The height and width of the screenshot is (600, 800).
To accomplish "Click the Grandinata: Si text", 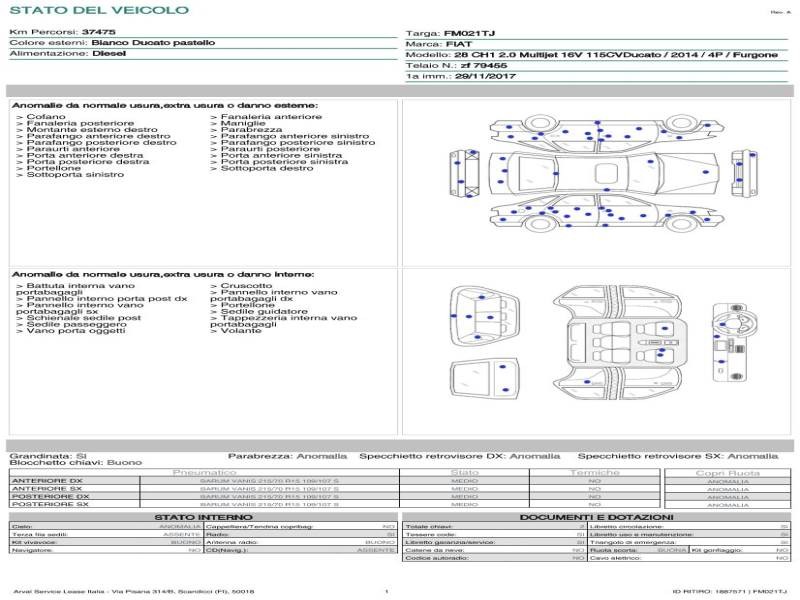I will pyautogui.click(x=48, y=456).
